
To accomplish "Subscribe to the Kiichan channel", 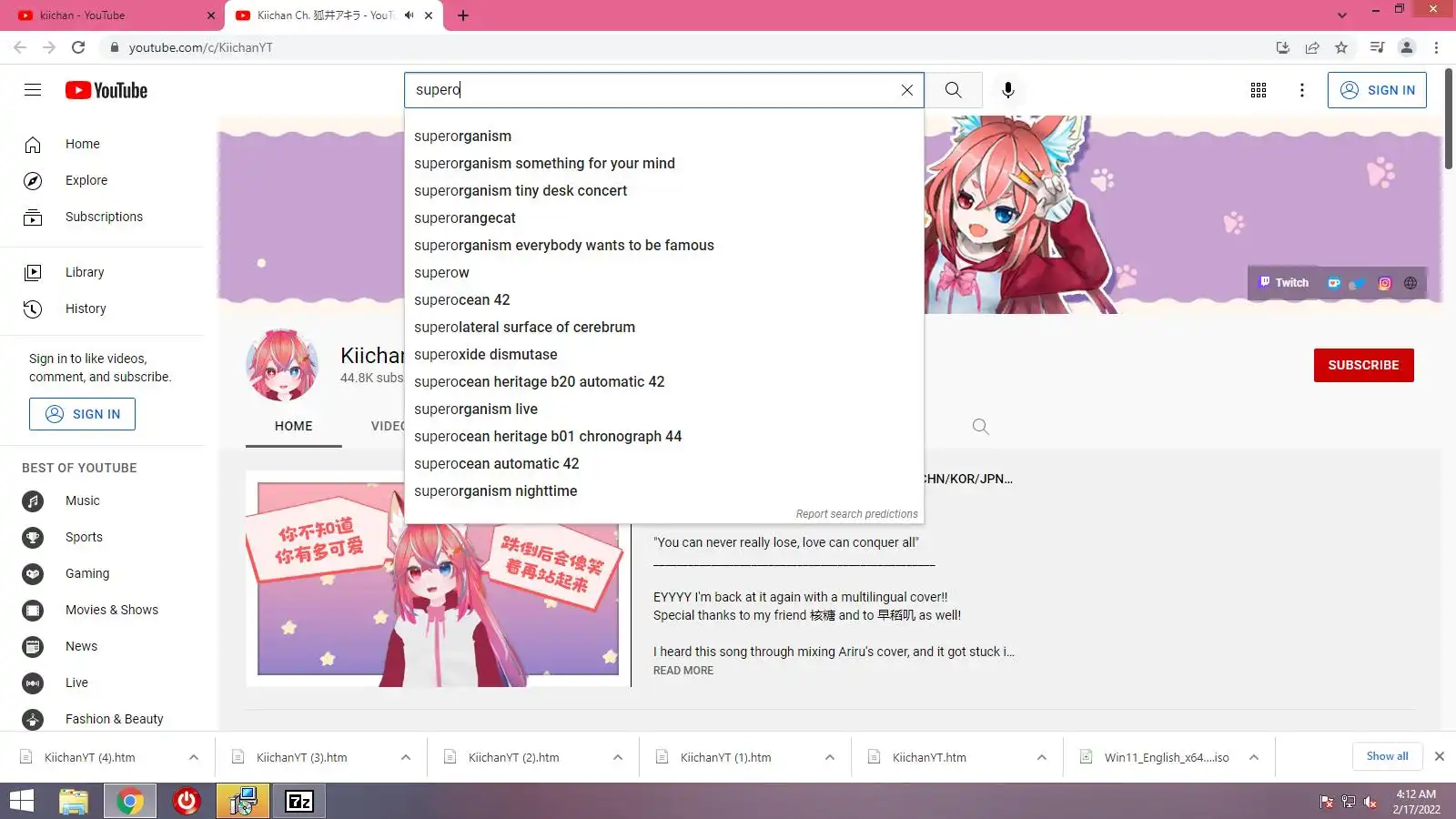I will click(x=1363, y=365).
